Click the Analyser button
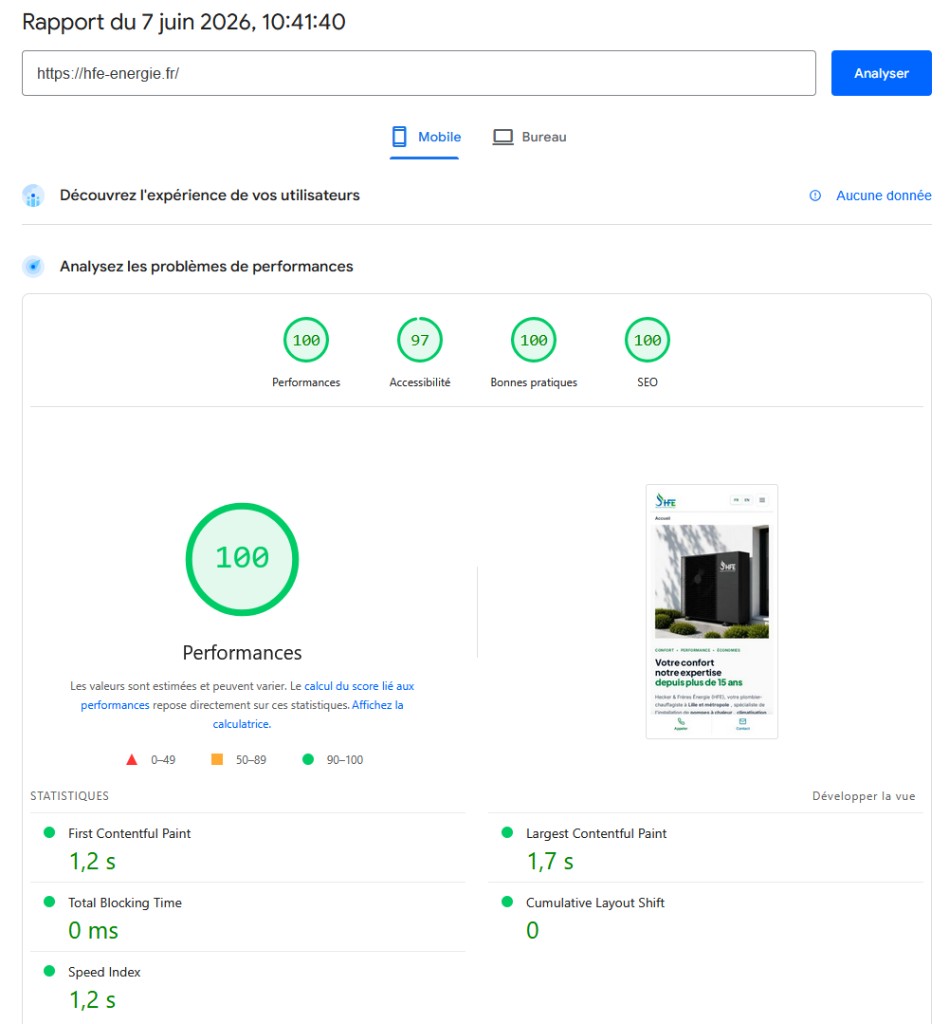 click(x=880, y=73)
